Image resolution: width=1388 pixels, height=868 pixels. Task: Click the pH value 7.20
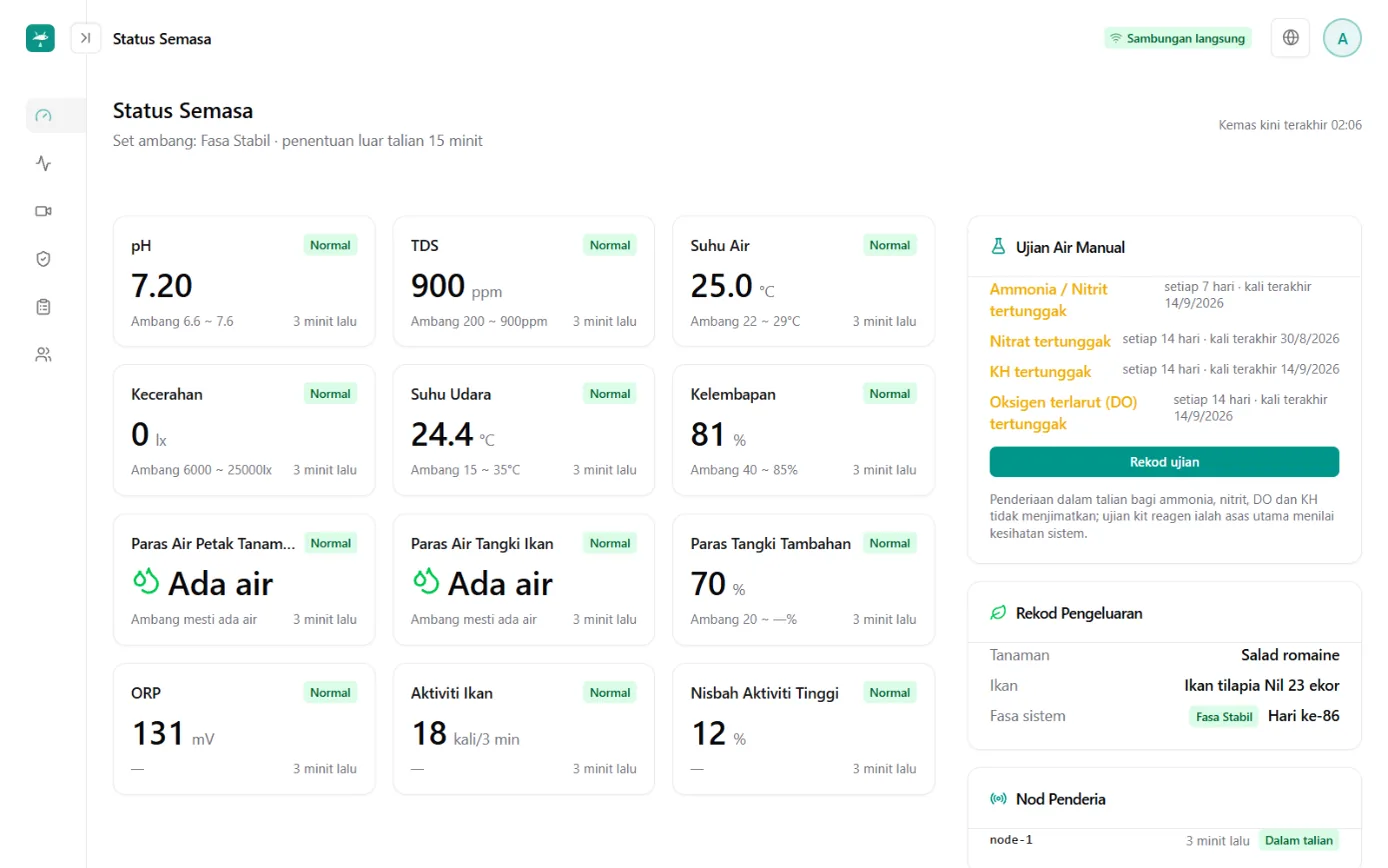tap(162, 287)
